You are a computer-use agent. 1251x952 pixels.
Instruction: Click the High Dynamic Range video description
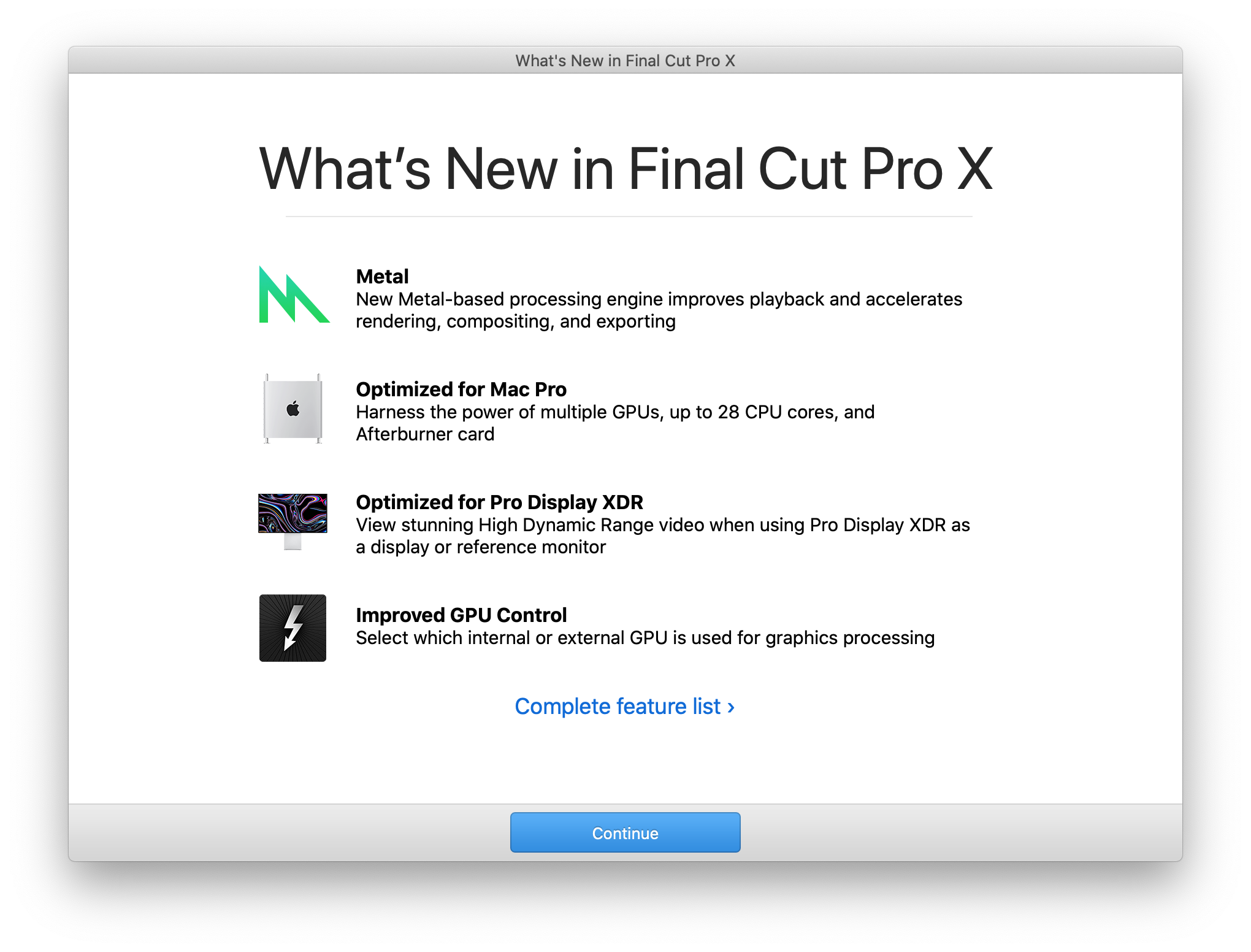point(663,536)
